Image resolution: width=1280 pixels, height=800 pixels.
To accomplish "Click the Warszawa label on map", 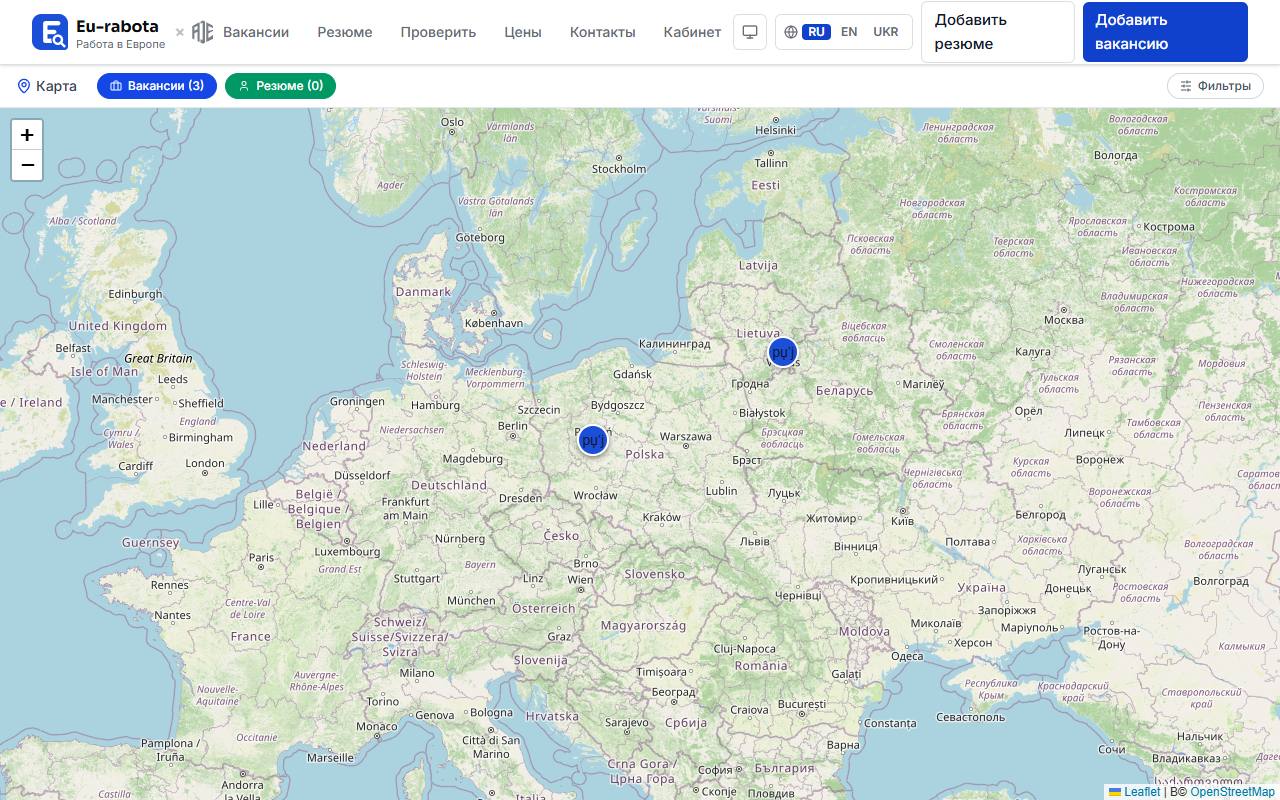I will (686, 437).
